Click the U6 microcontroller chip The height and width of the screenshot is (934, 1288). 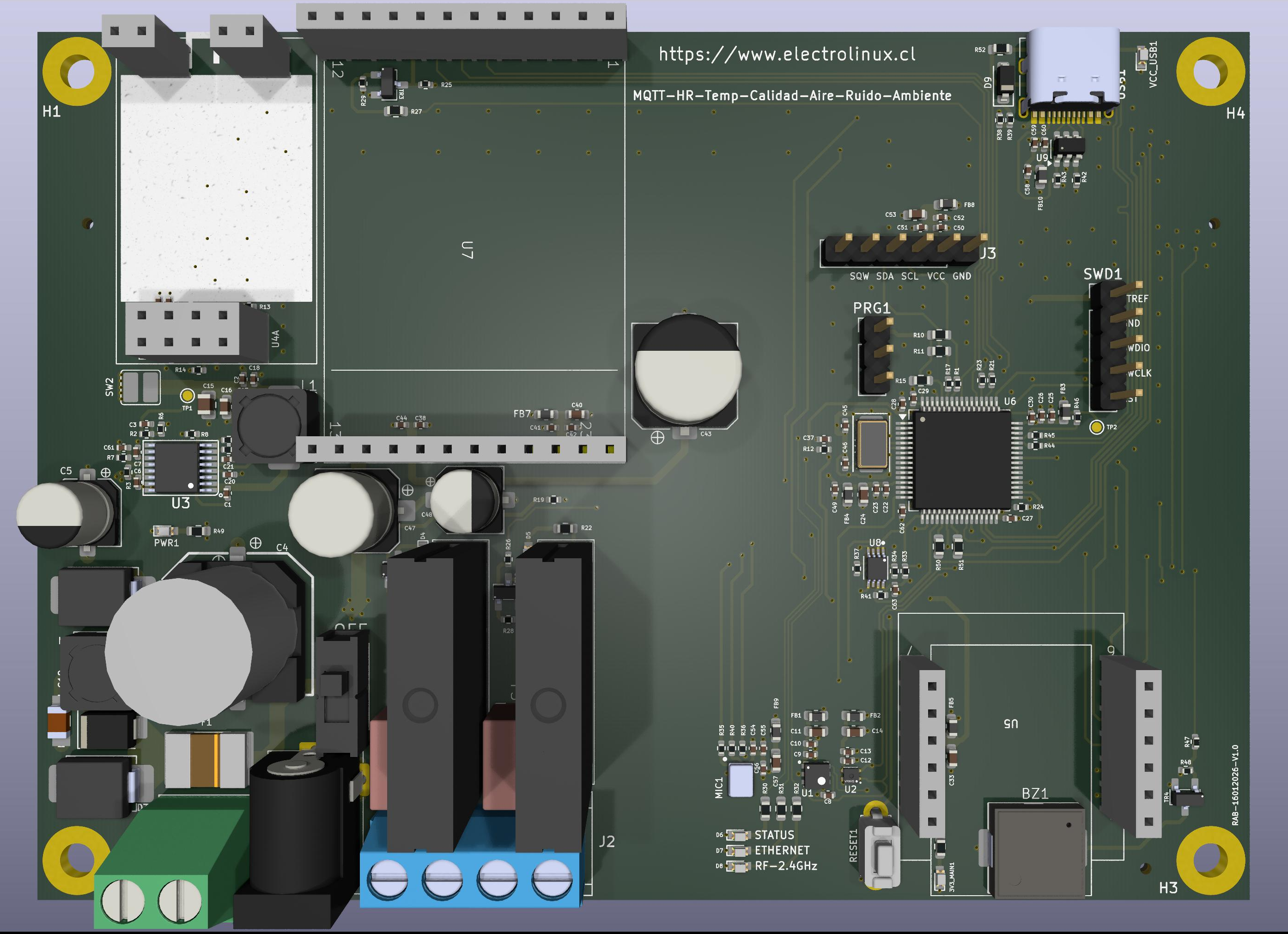pyautogui.click(x=961, y=460)
